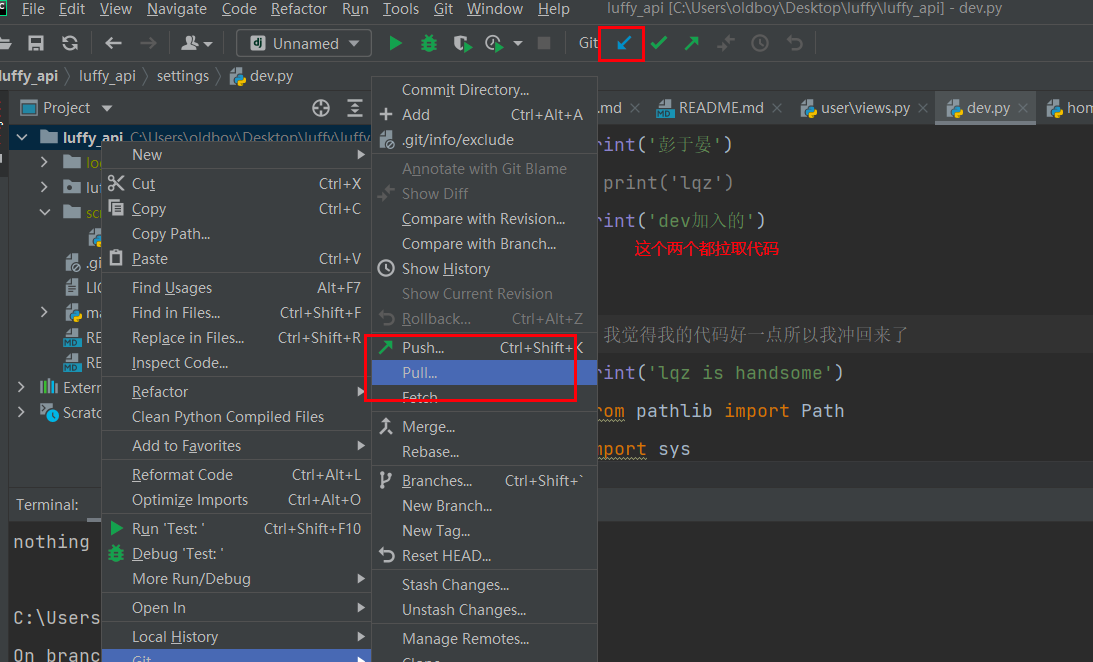The width and height of the screenshot is (1093, 662).
Task: Choose Reset HEAD... option
Action: 484,556
